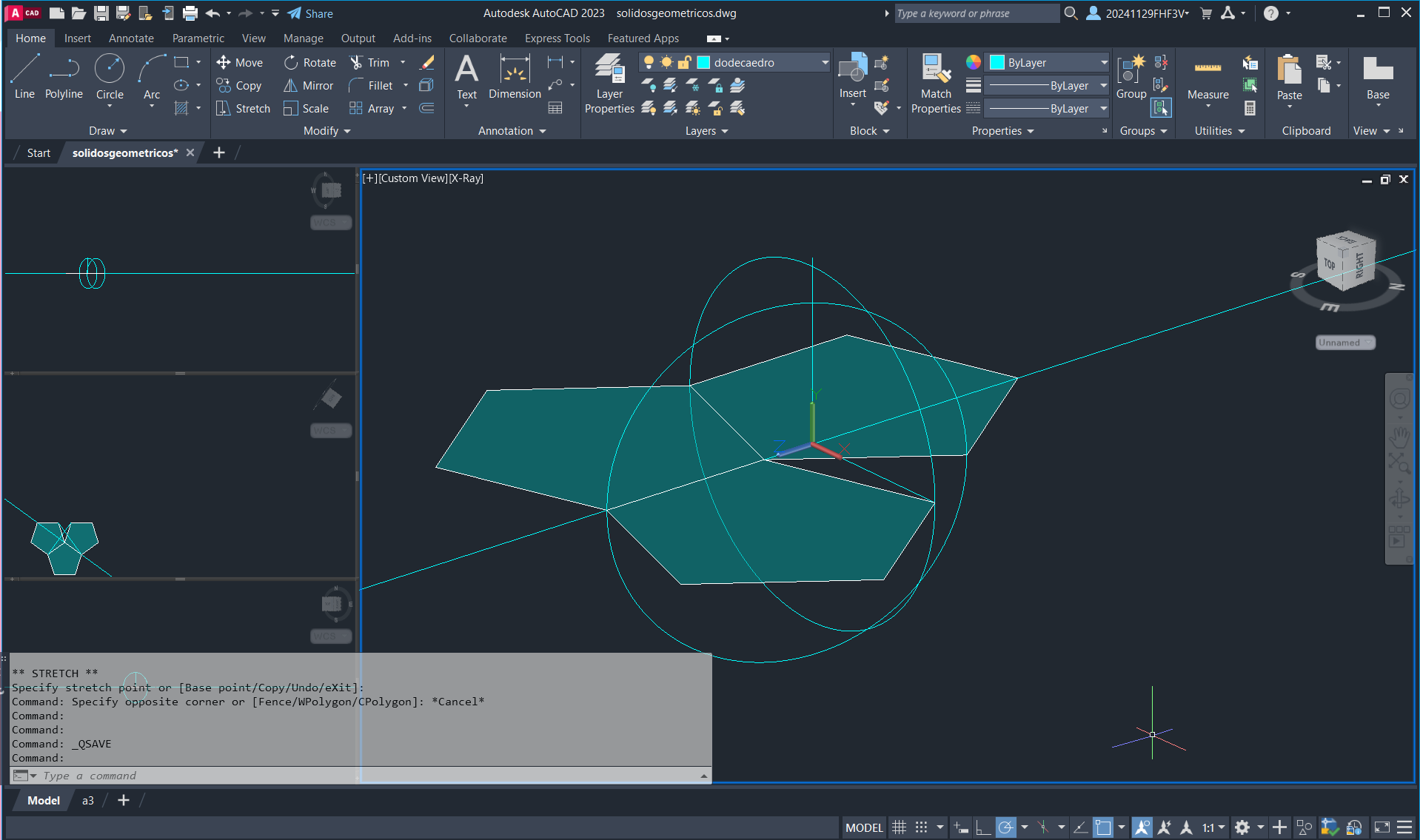Viewport: 1420px width, 840px height.
Task: Click the cyan ByLayer color swatch
Action: tap(997, 63)
